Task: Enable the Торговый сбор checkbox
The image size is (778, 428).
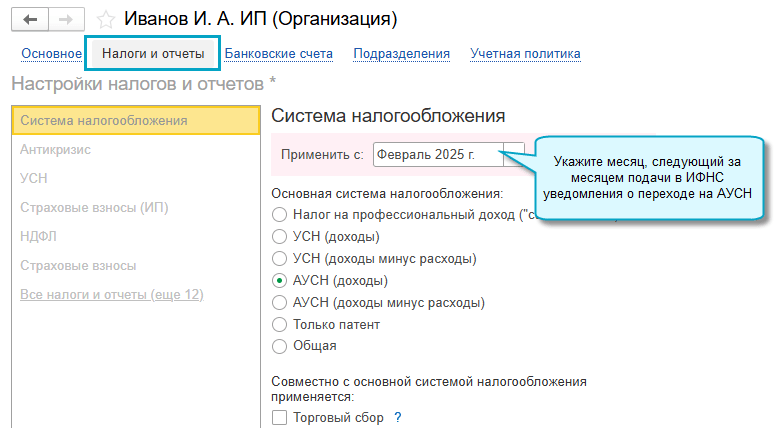Action: tap(280, 418)
